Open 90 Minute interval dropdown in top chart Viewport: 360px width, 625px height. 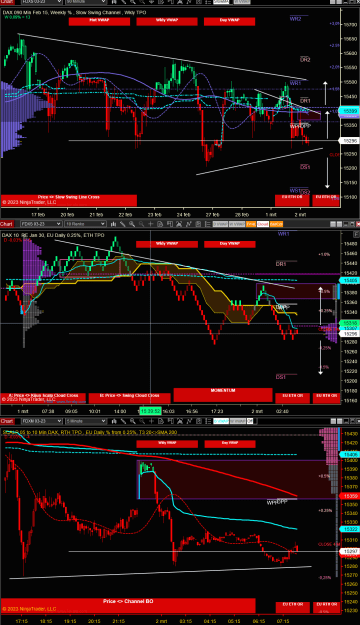point(86,2)
